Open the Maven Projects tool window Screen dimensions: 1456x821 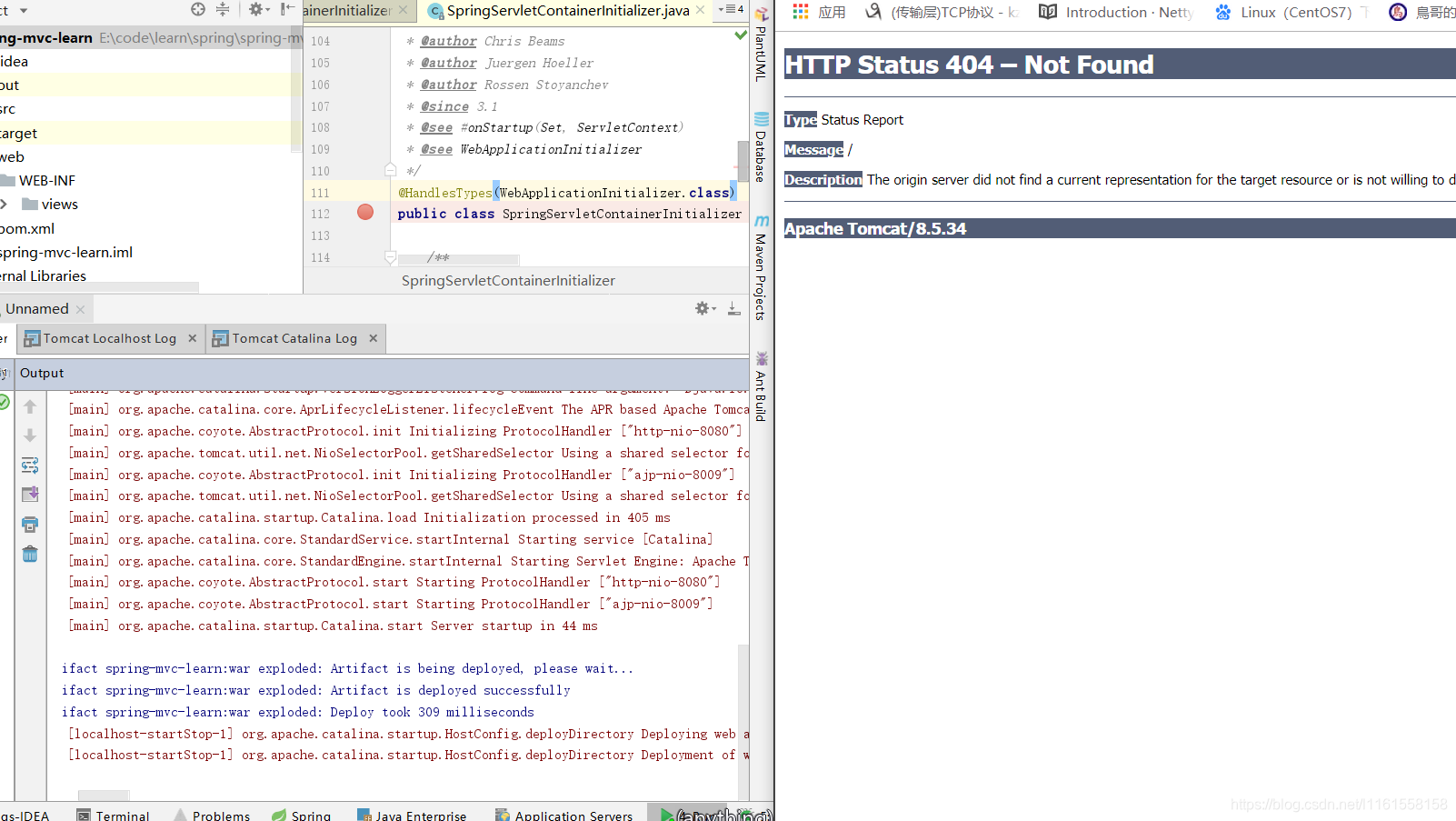[762, 267]
